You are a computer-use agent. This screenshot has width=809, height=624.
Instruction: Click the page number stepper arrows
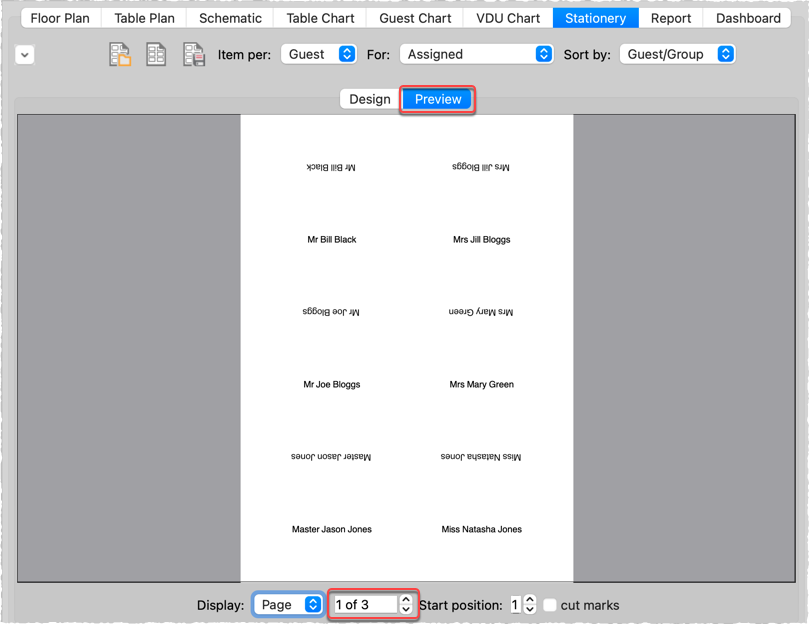tap(405, 605)
